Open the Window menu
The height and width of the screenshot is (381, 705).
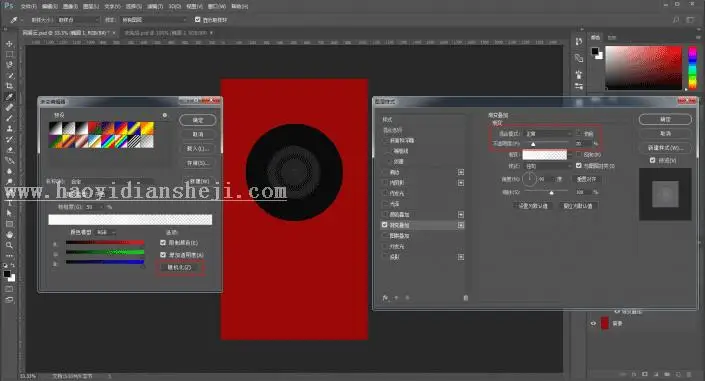[x=217, y=6]
